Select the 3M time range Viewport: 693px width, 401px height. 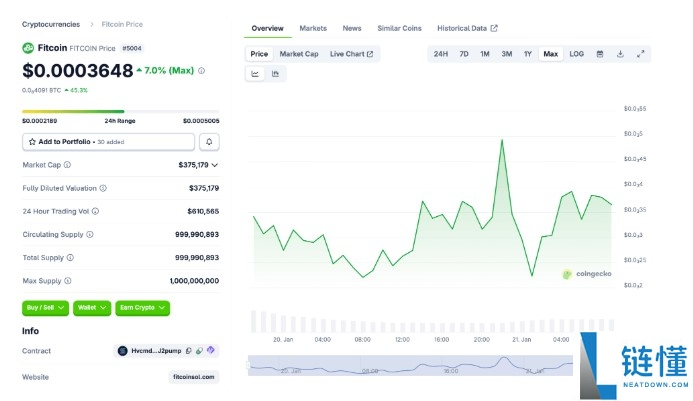pyautogui.click(x=506, y=54)
